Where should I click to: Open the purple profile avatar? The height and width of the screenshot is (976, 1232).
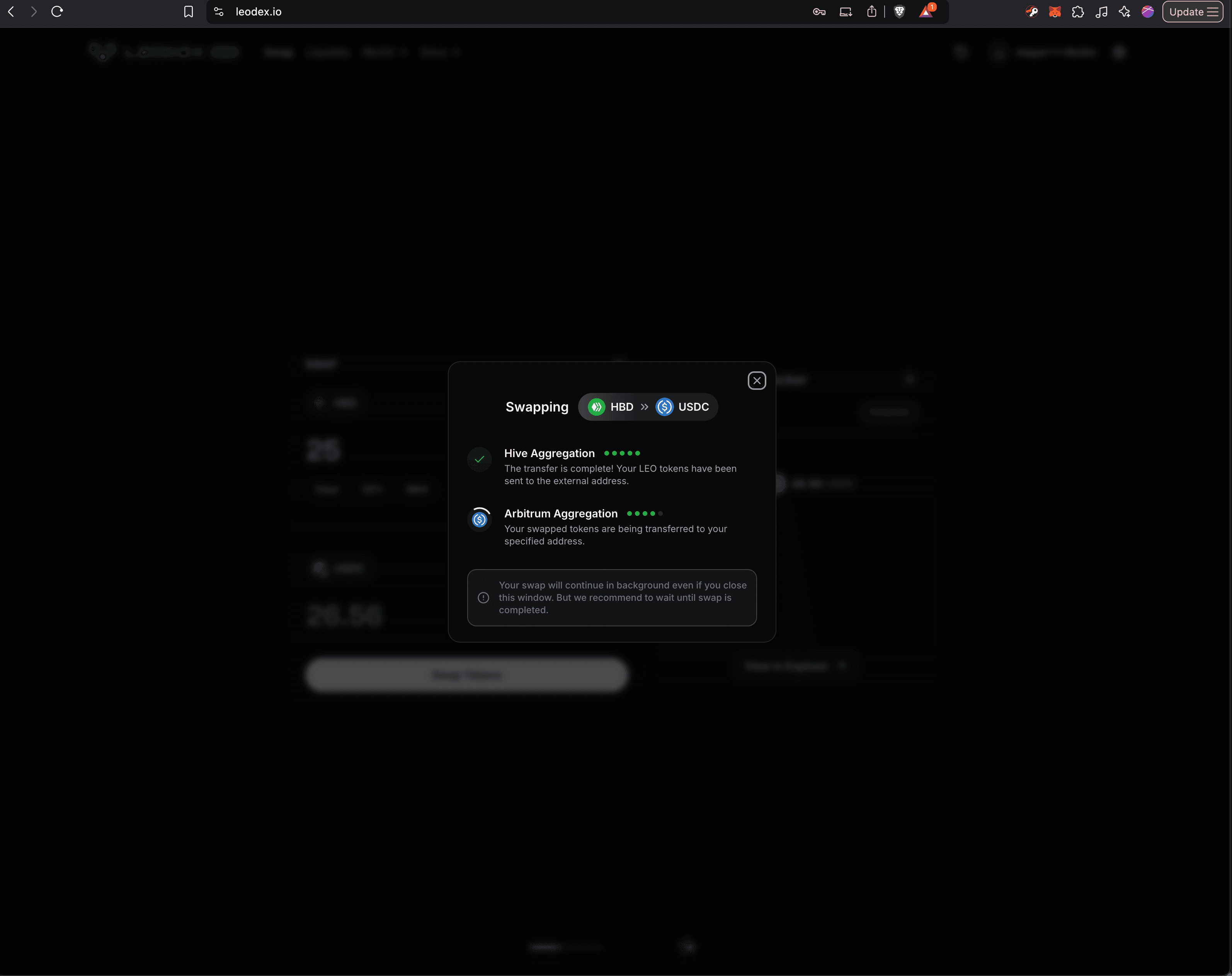click(1147, 12)
